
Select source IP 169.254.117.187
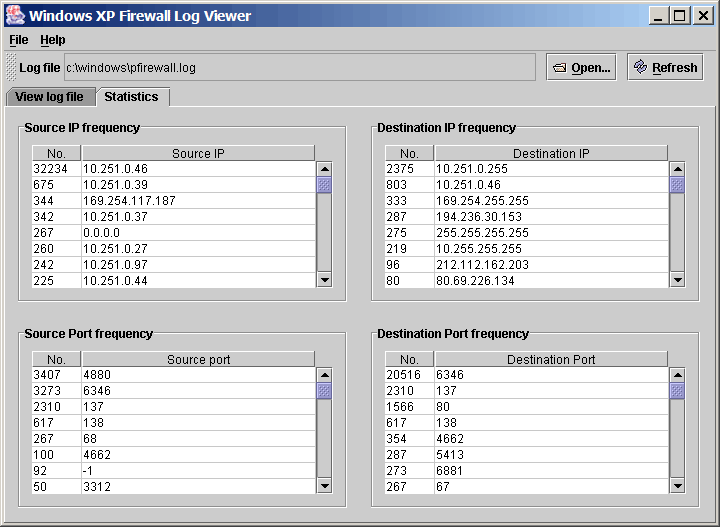174,201
